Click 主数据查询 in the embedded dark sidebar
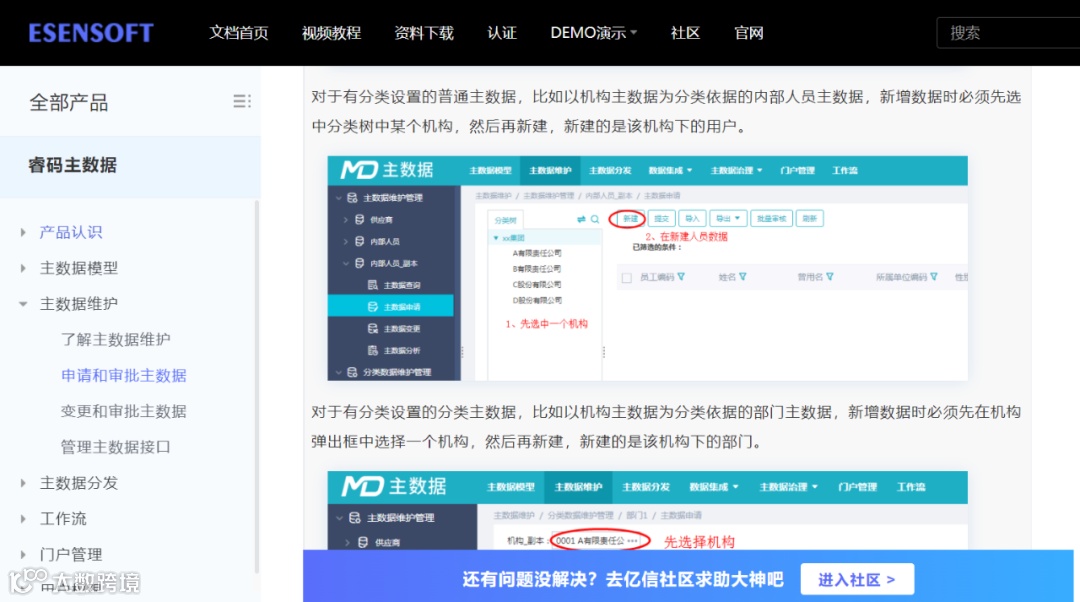Image resolution: width=1080 pixels, height=602 pixels. coord(402,285)
